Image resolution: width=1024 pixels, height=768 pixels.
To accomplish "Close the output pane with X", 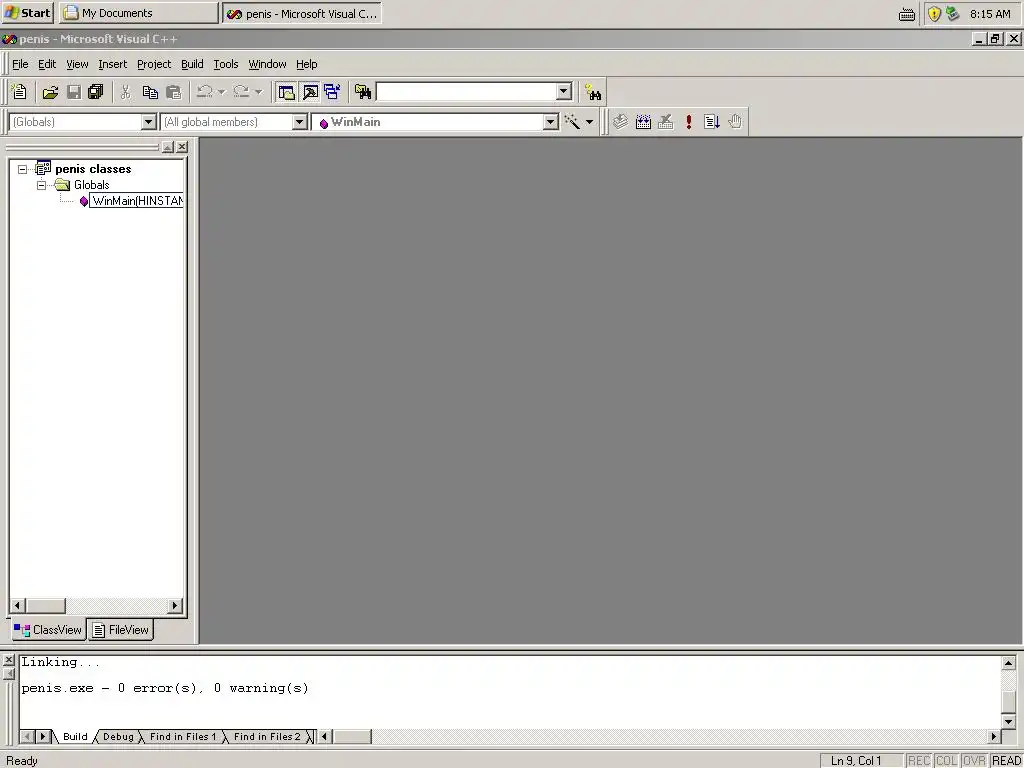I will pos(8,660).
